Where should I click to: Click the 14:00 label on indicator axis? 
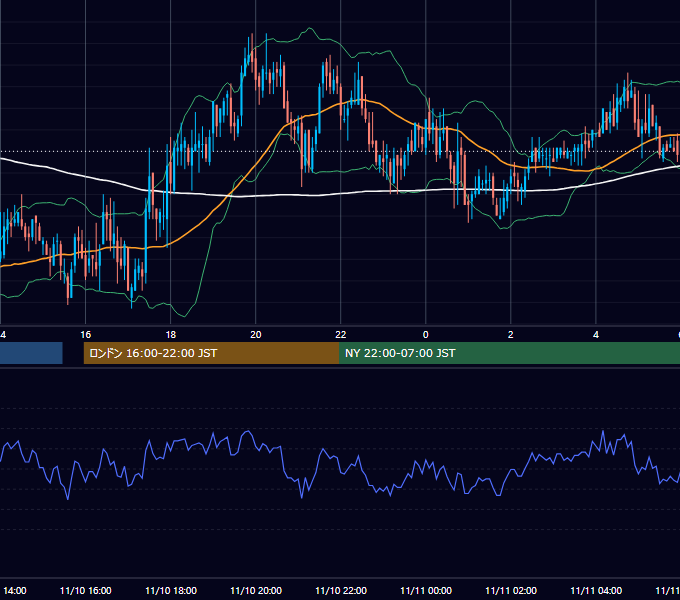pyautogui.click(x=15, y=590)
